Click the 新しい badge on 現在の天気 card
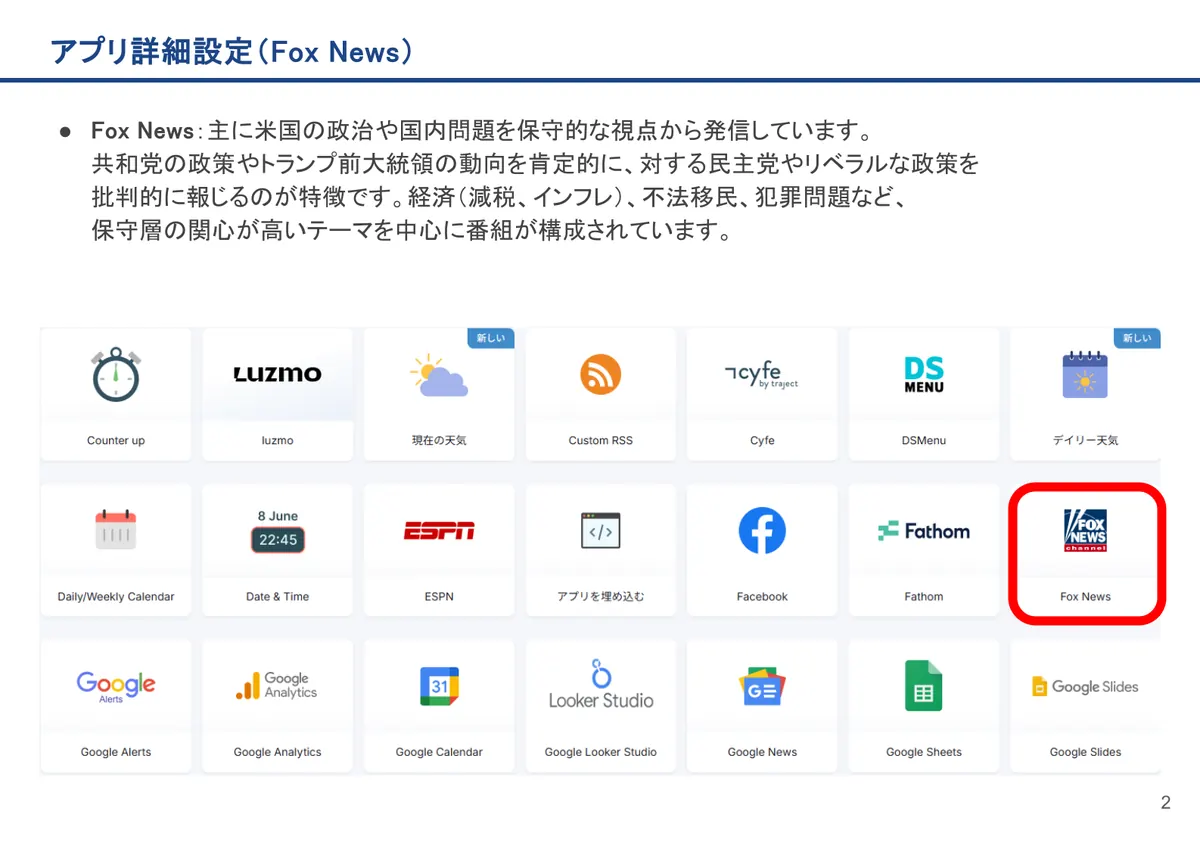This screenshot has height=849, width=1200. pyautogui.click(x=491, y=338)
